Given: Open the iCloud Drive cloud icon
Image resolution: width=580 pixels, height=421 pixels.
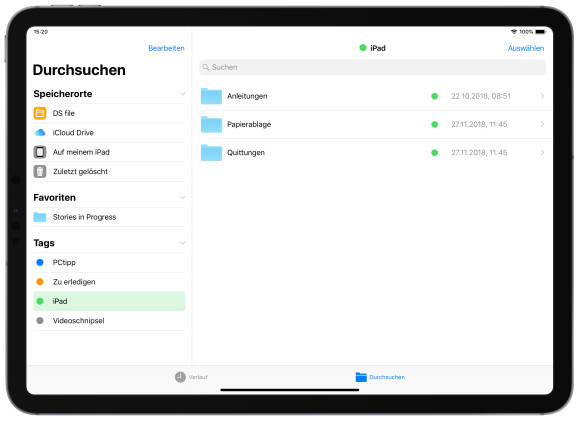Looking at the screenshot, I should (40, 132).
